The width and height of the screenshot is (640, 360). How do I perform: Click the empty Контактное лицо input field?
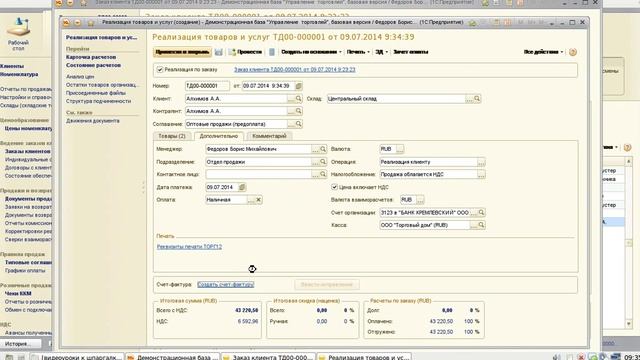259,174
